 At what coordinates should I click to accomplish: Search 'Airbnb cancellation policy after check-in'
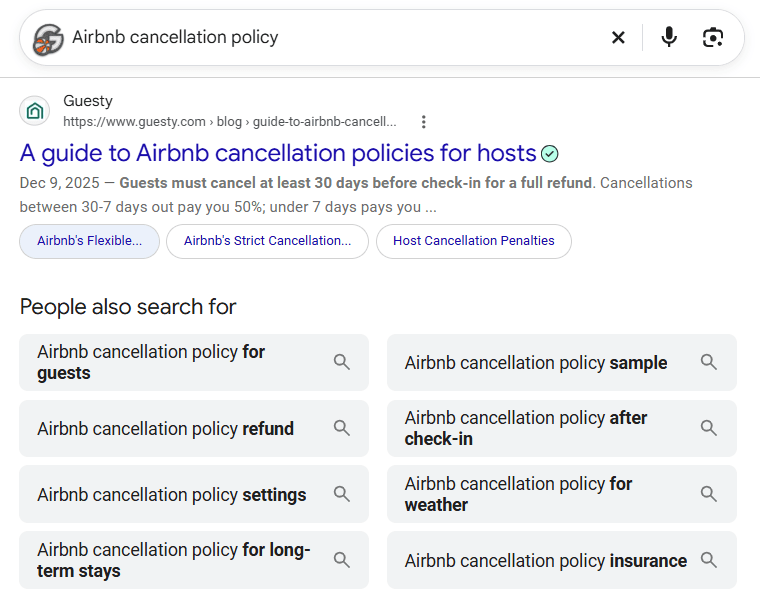click(562, 428)
